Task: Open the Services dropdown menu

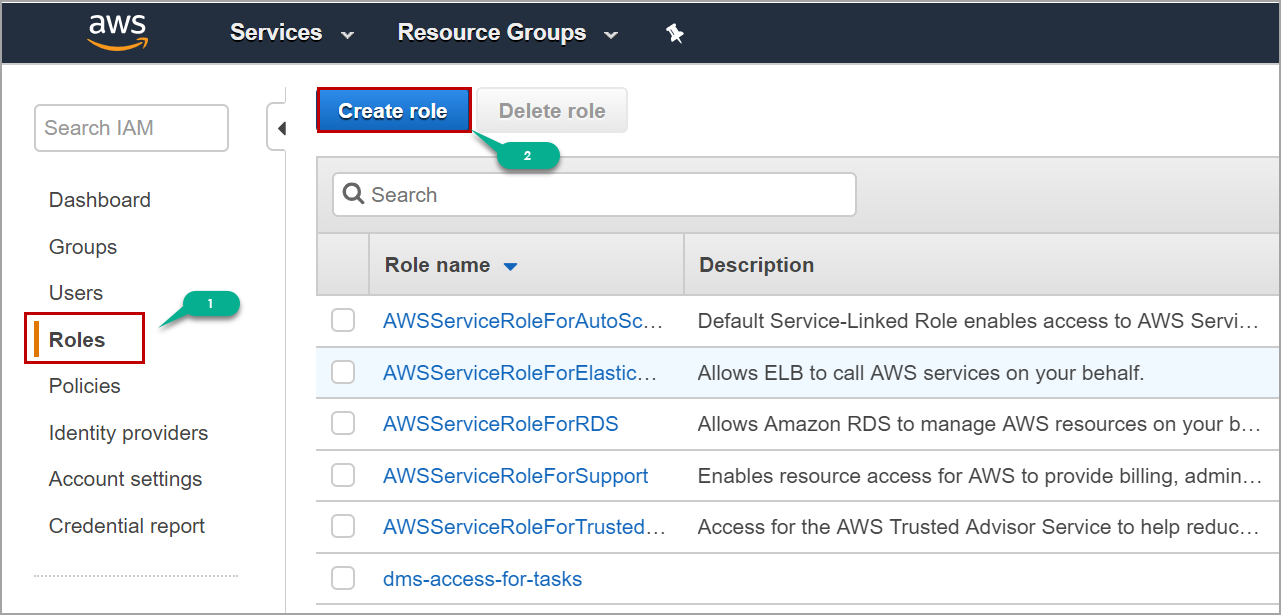Action: point(291,33)
